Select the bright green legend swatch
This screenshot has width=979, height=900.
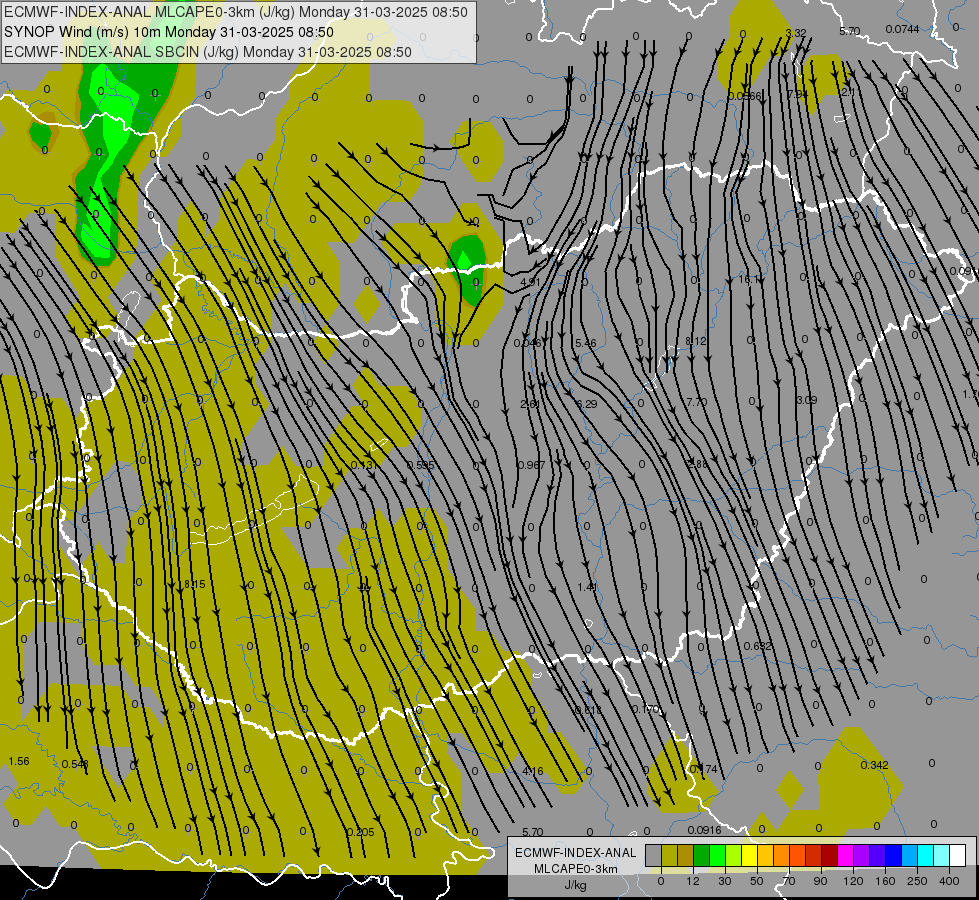click(717, 855)
